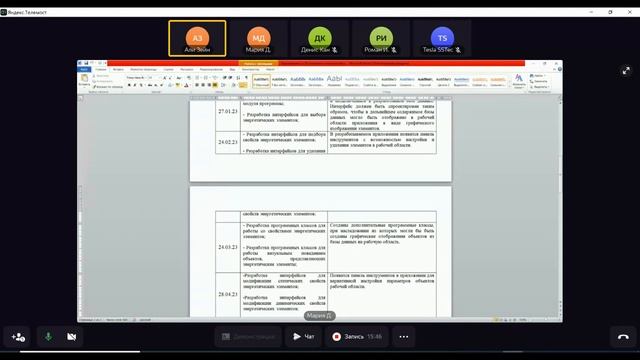640x360 pixels.
Task: Select participant tile Роман И.
Action: (x=381, y=38)
